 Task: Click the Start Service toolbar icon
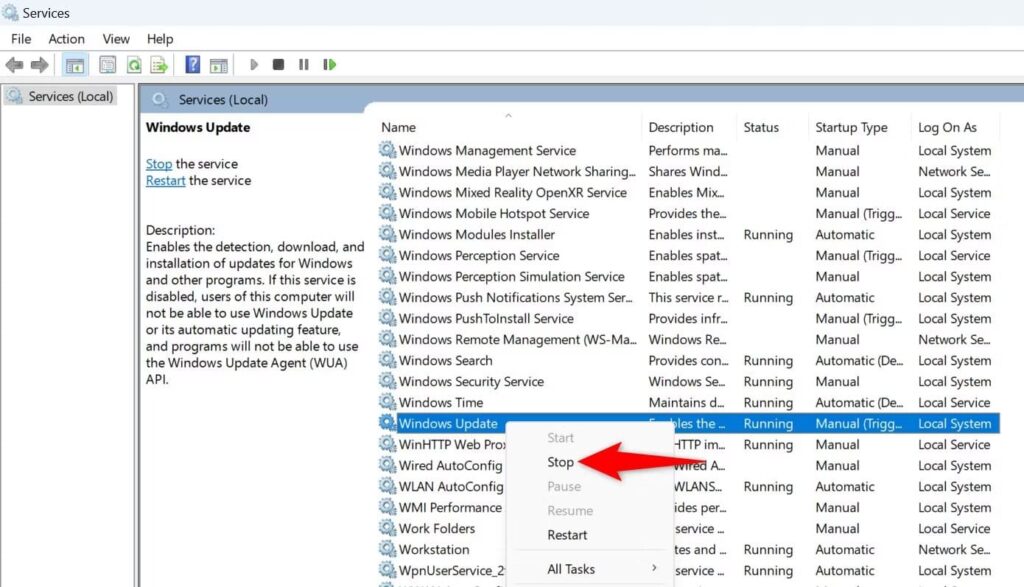point(253,64)
